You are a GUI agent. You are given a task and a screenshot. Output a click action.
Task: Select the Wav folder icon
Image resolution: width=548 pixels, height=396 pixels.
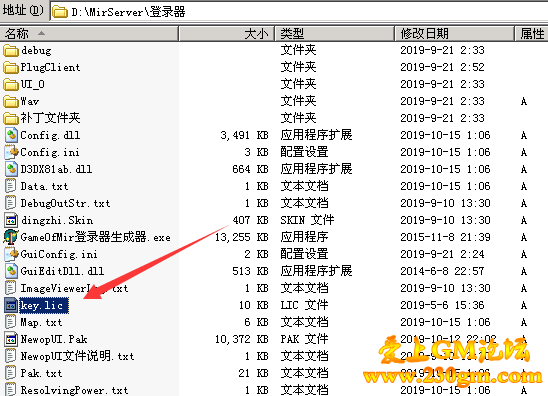coord(11,102)
